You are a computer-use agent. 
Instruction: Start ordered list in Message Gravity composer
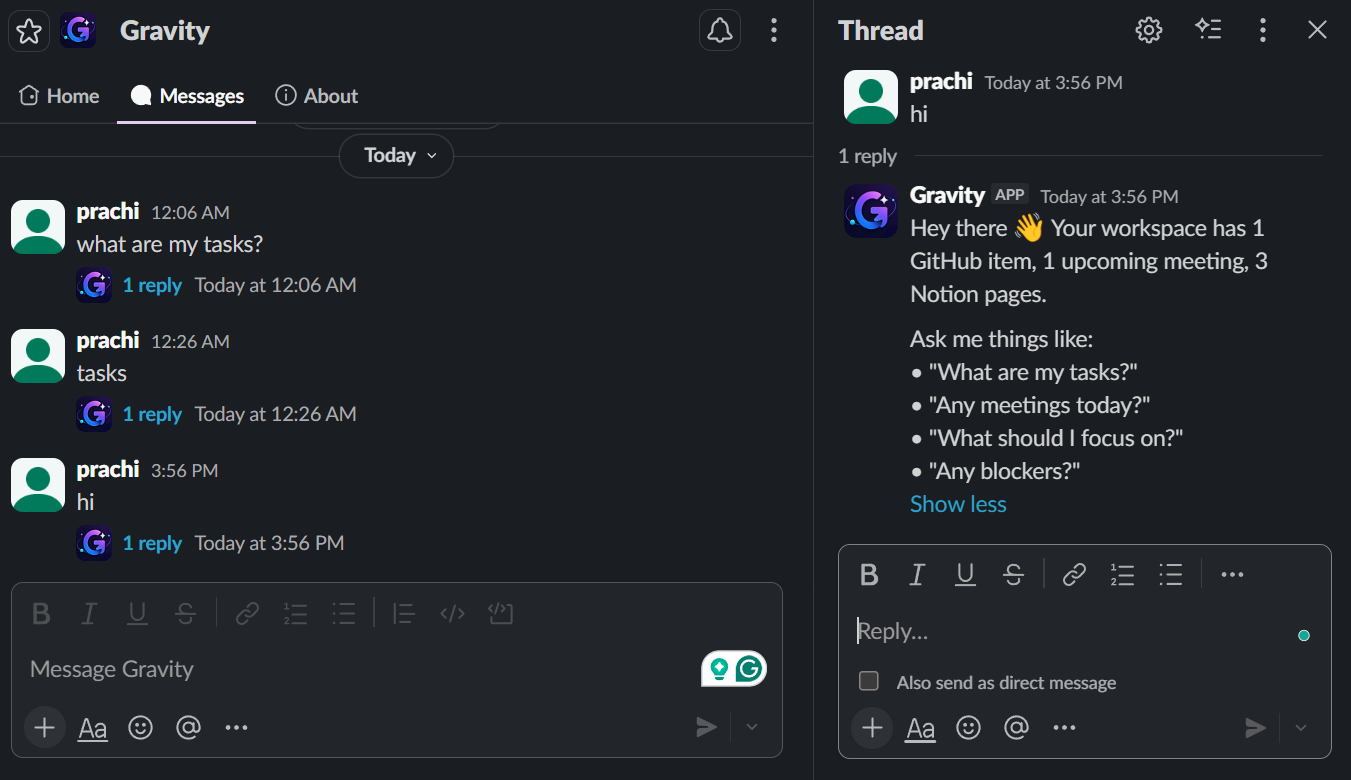(x=295, y=613)
